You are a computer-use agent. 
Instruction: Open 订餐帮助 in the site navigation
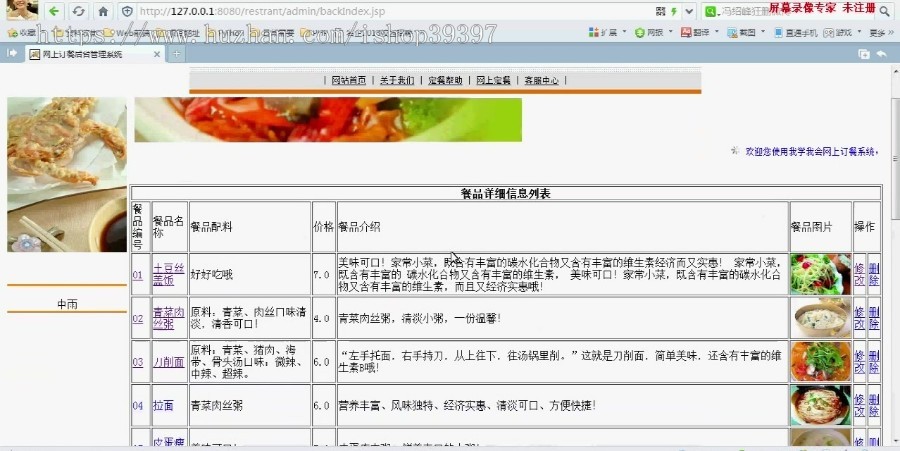coord(445,80)
